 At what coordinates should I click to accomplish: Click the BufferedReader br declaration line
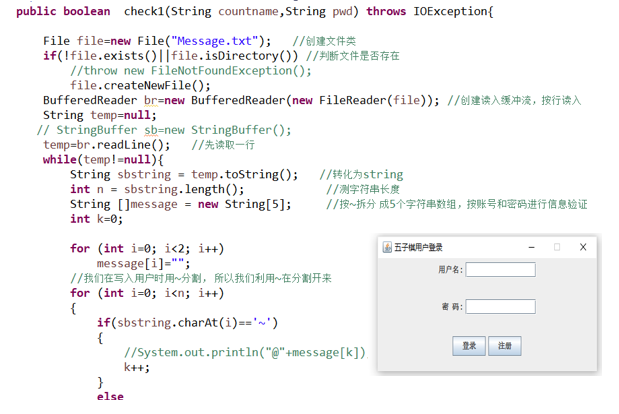point(241,100)
